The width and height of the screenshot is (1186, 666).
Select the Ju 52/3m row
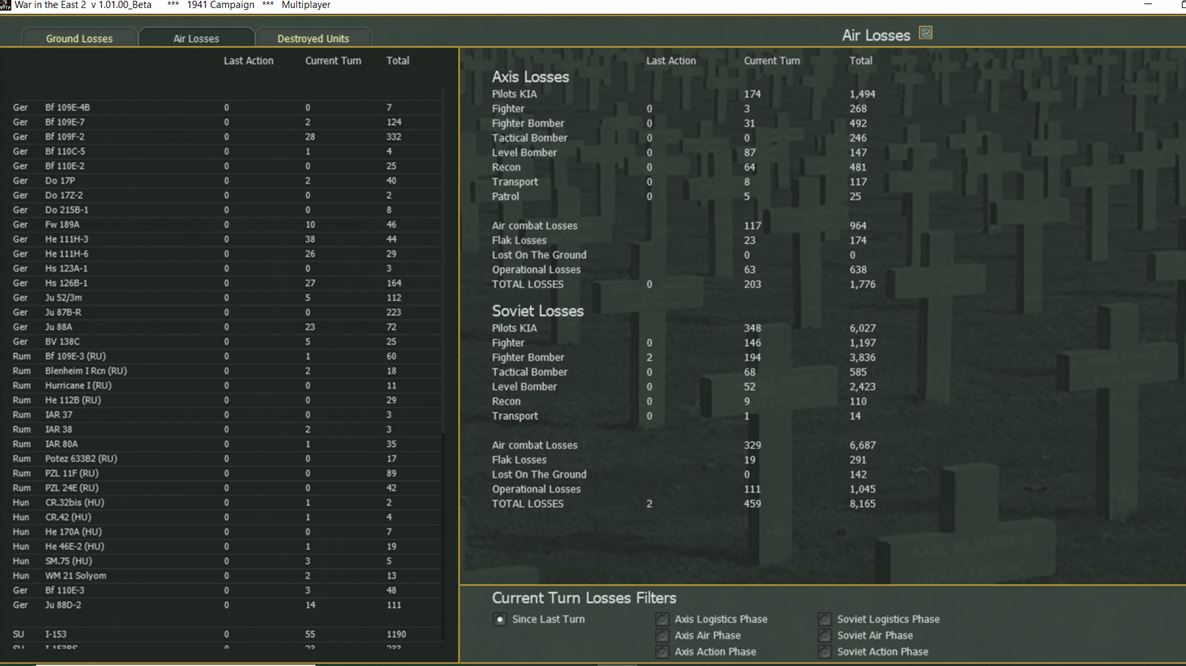point(225,298)
